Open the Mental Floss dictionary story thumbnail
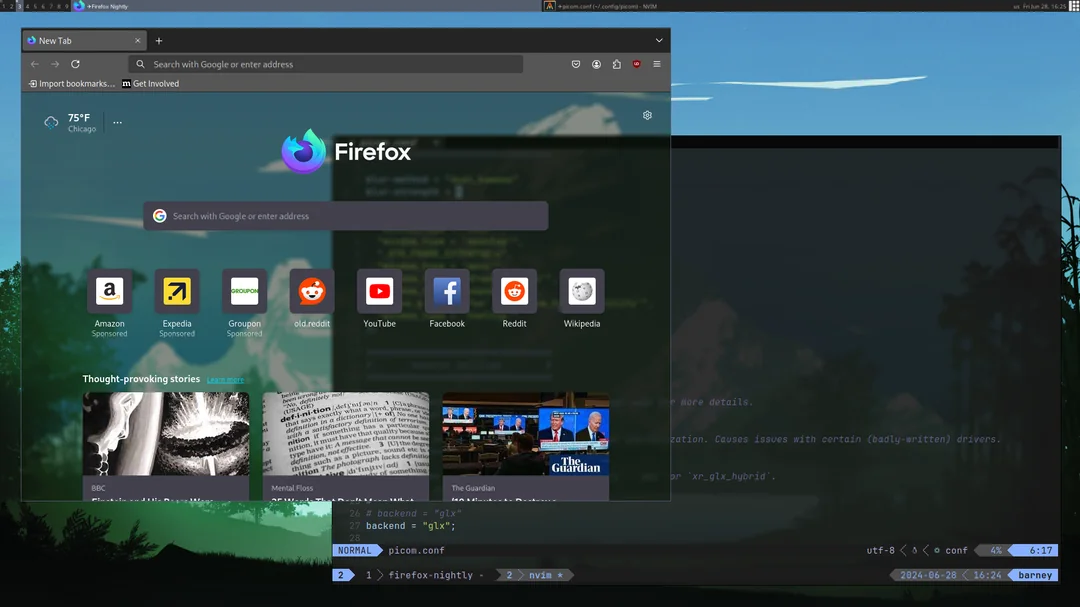The image size is (1080, 607). click(346, 434)
